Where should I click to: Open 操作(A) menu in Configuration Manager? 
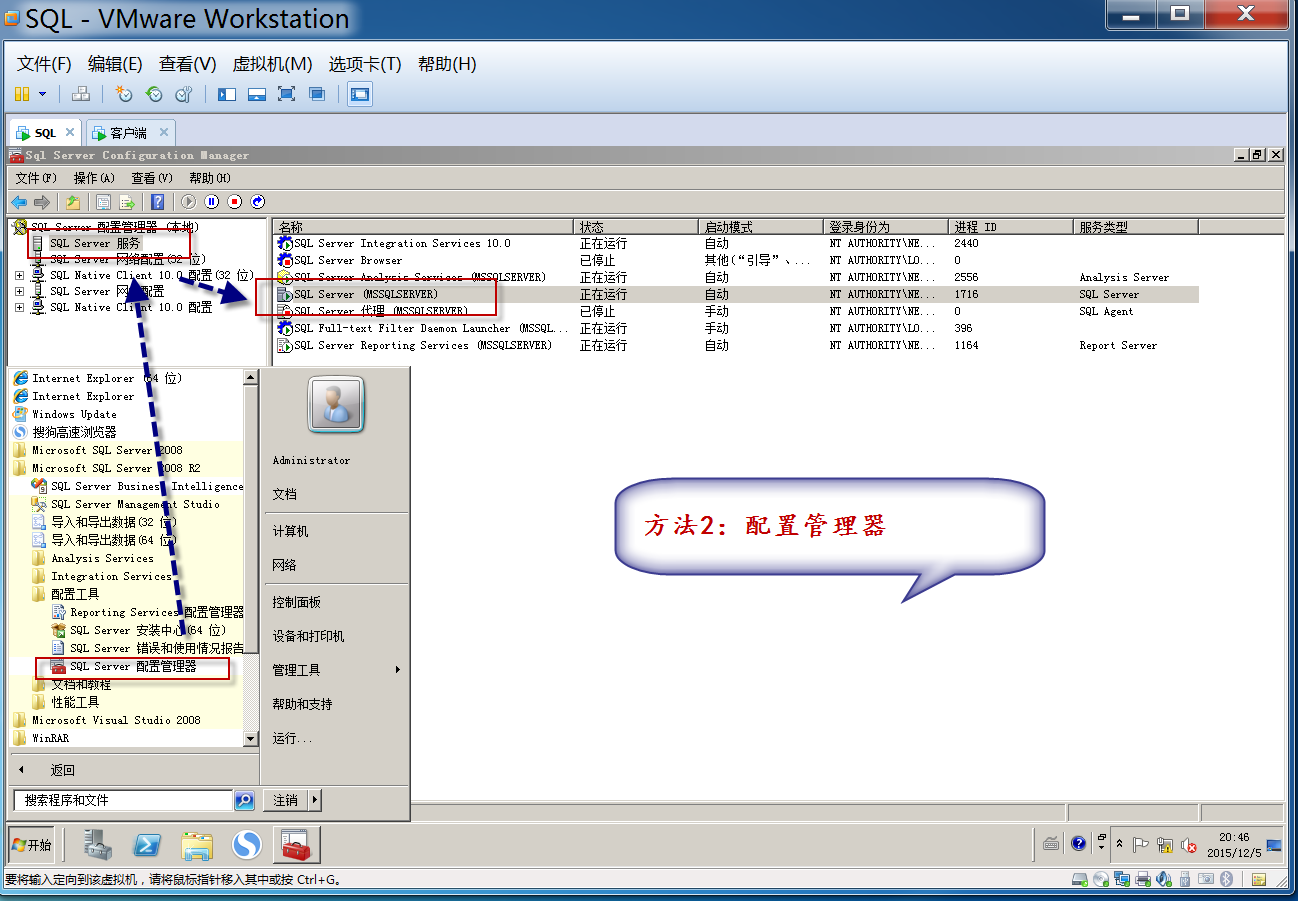click(x=95, y=178)
